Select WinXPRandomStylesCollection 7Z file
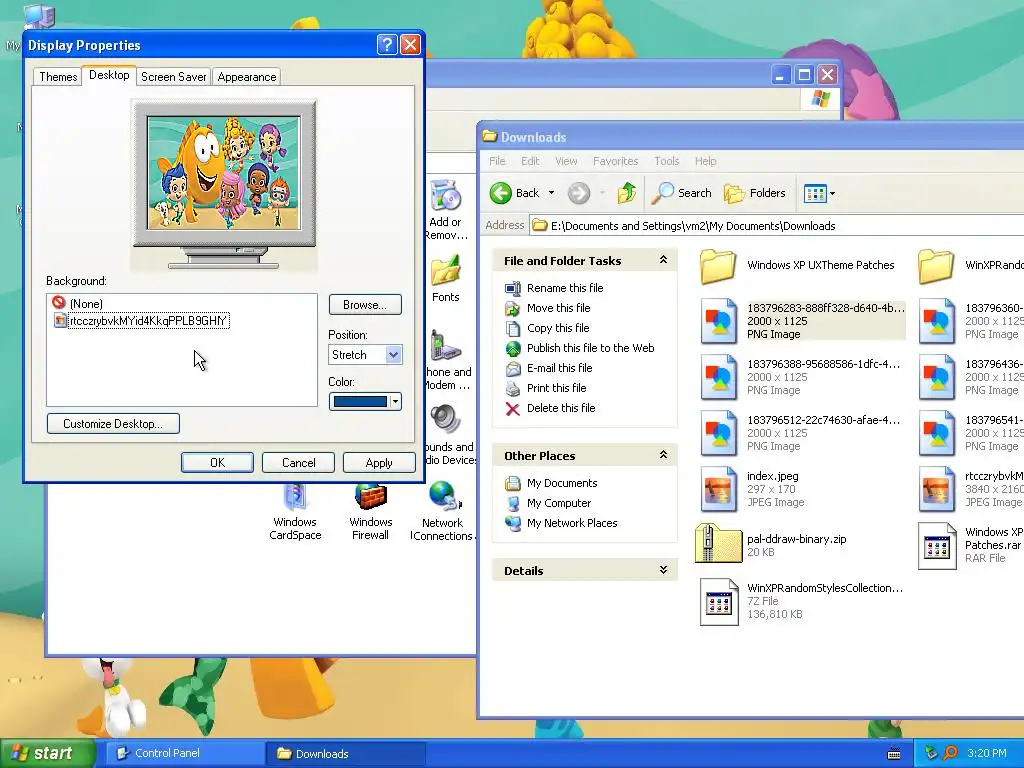Screen dimensions: 1024x768 [801, 601]
